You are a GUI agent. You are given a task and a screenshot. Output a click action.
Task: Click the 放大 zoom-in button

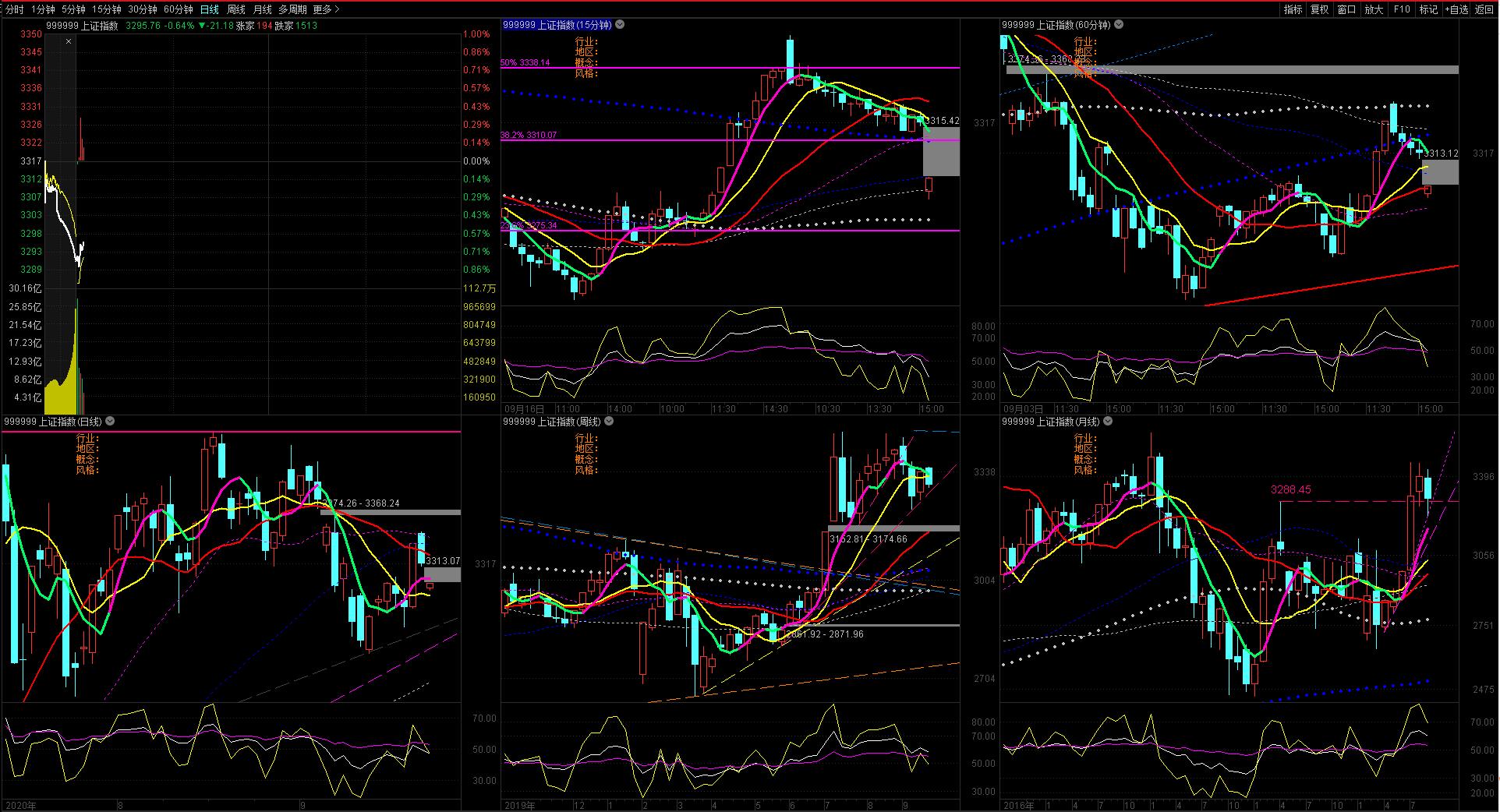coord(1374,9)
